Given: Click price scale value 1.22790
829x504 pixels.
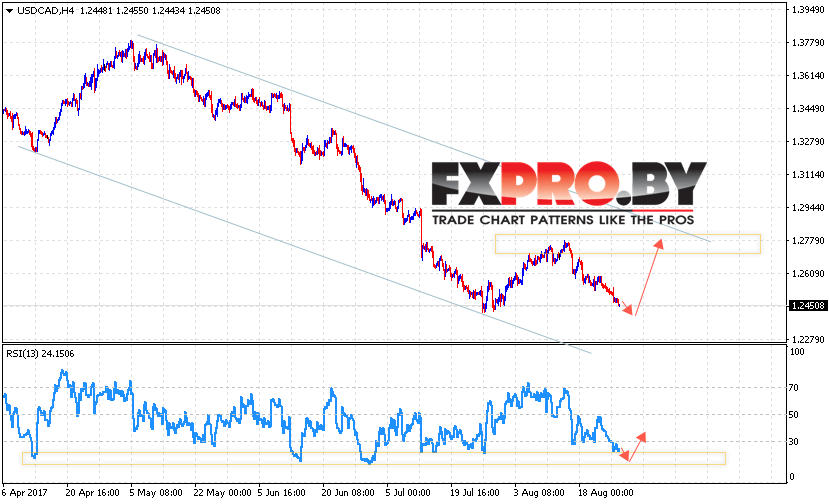Looking at the screenshot, I should click(808, 340).
